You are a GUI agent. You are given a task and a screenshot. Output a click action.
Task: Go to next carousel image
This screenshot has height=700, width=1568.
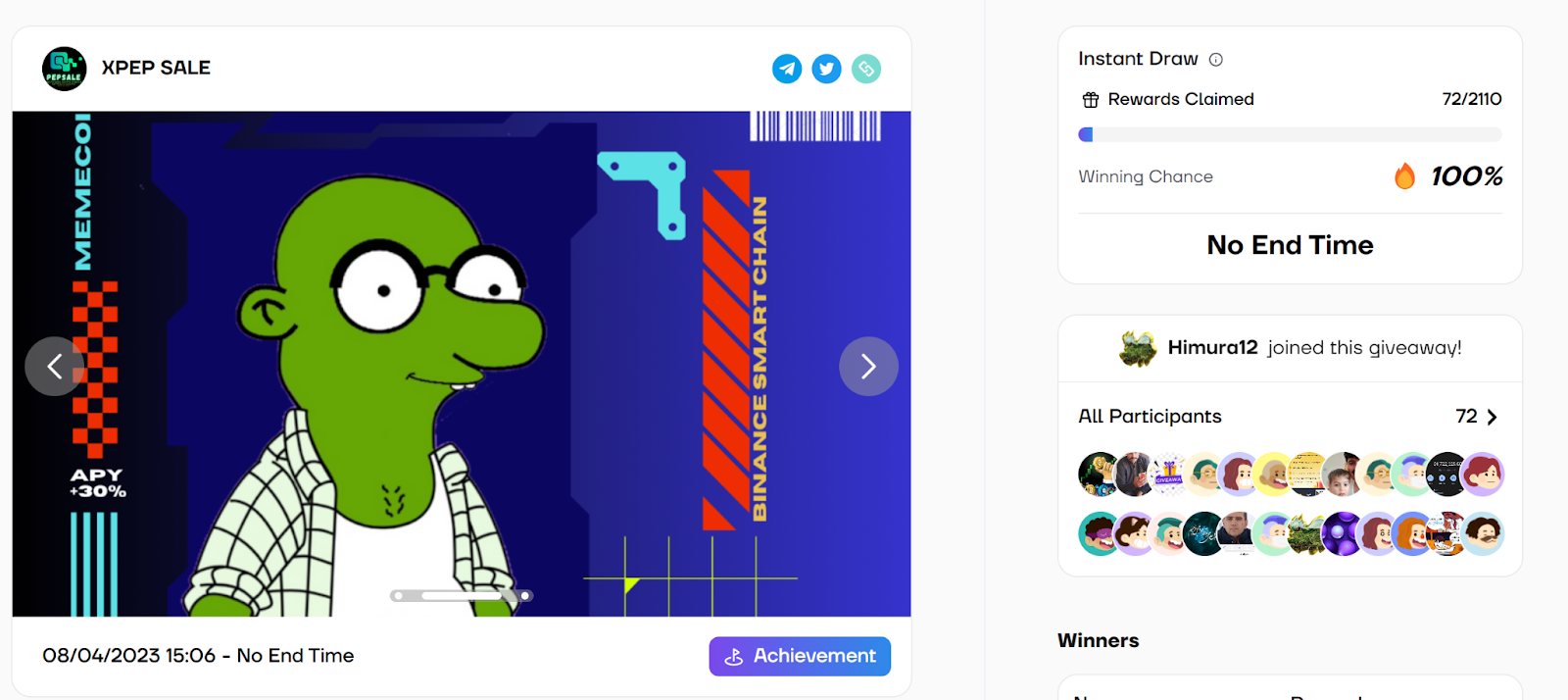coord(868,367)
